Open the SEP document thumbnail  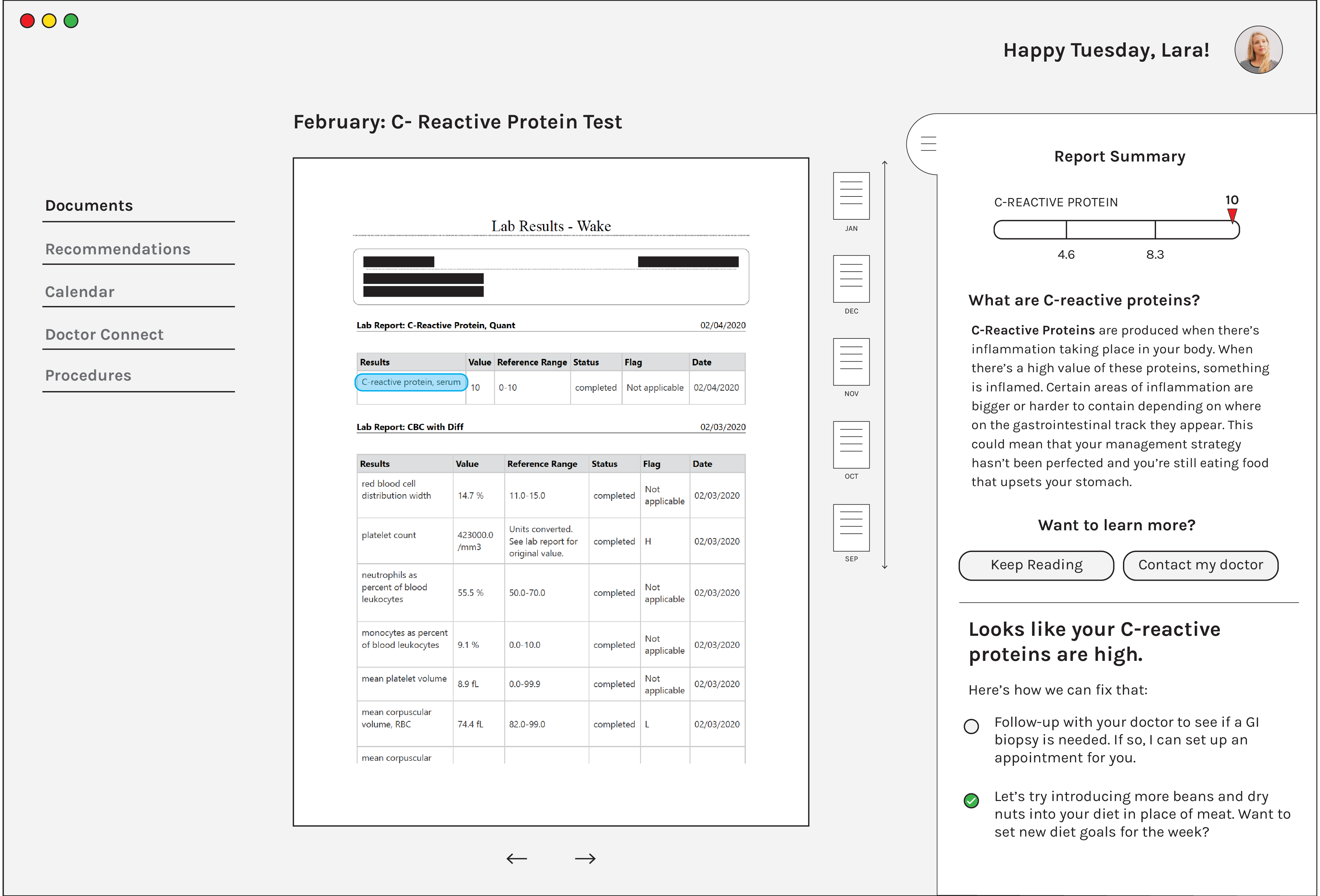pos(851,528)
